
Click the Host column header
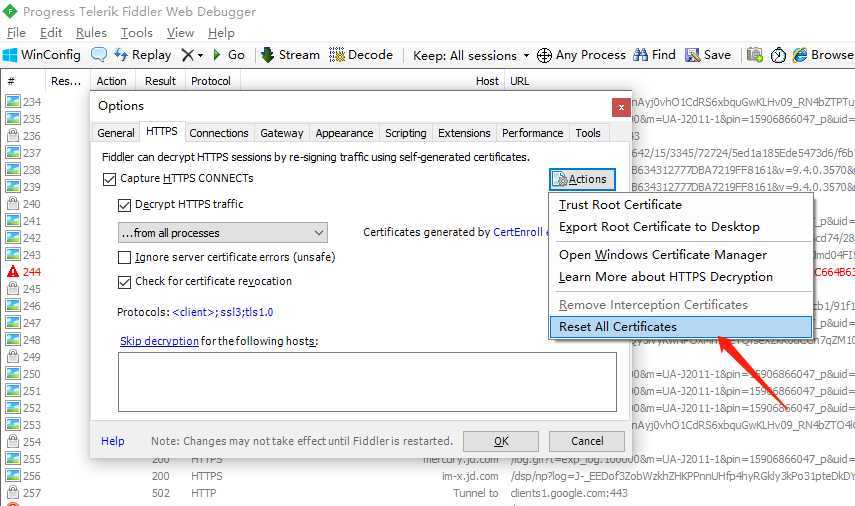486,81
